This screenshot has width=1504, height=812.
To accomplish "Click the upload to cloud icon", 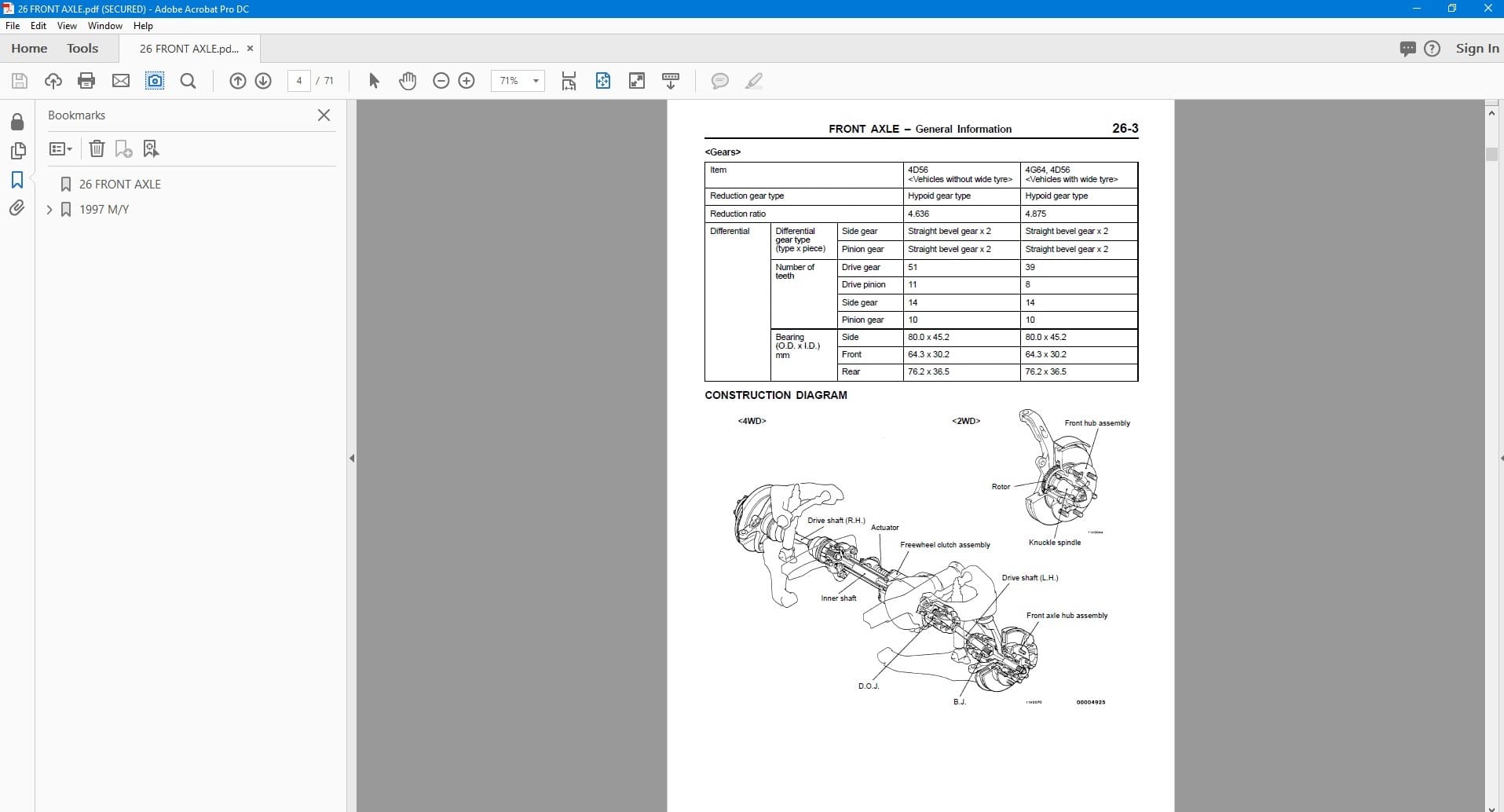I will pyautogui.click(x=53, y=81).
